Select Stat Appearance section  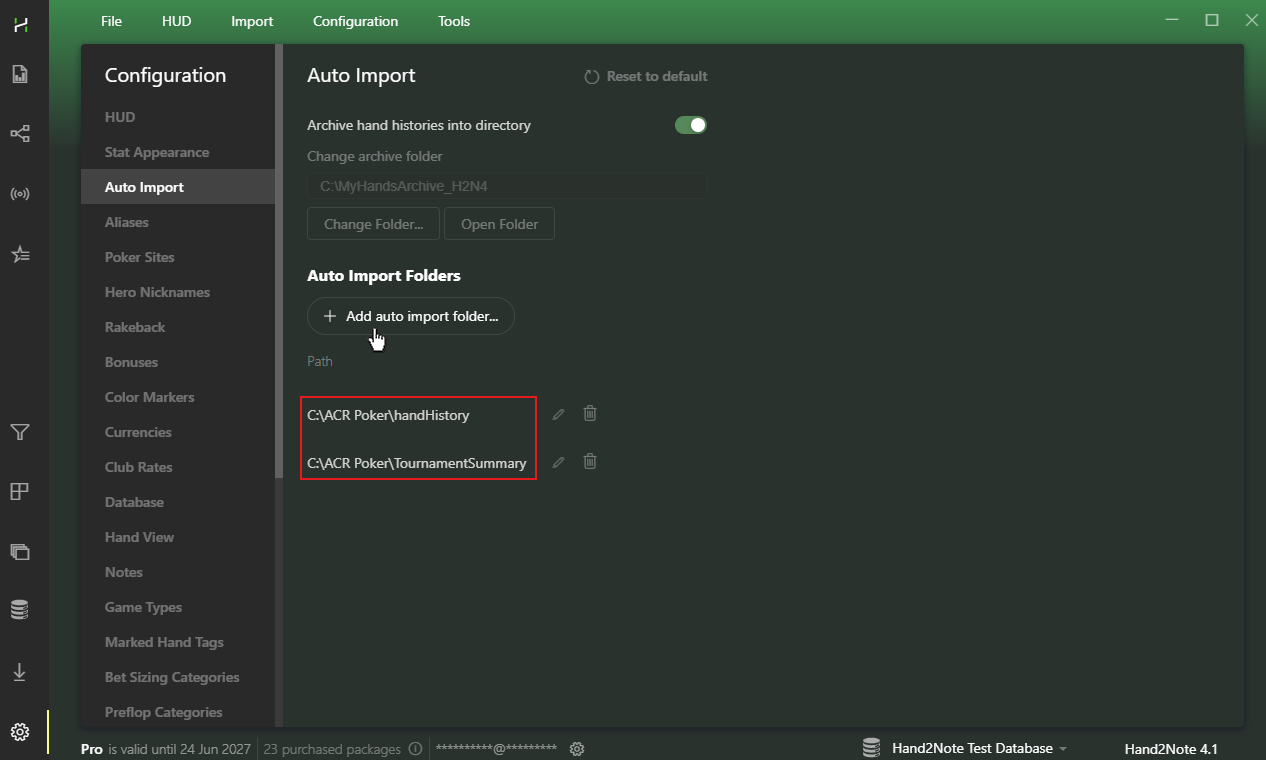pyautogui.click(x=178, y=152)
